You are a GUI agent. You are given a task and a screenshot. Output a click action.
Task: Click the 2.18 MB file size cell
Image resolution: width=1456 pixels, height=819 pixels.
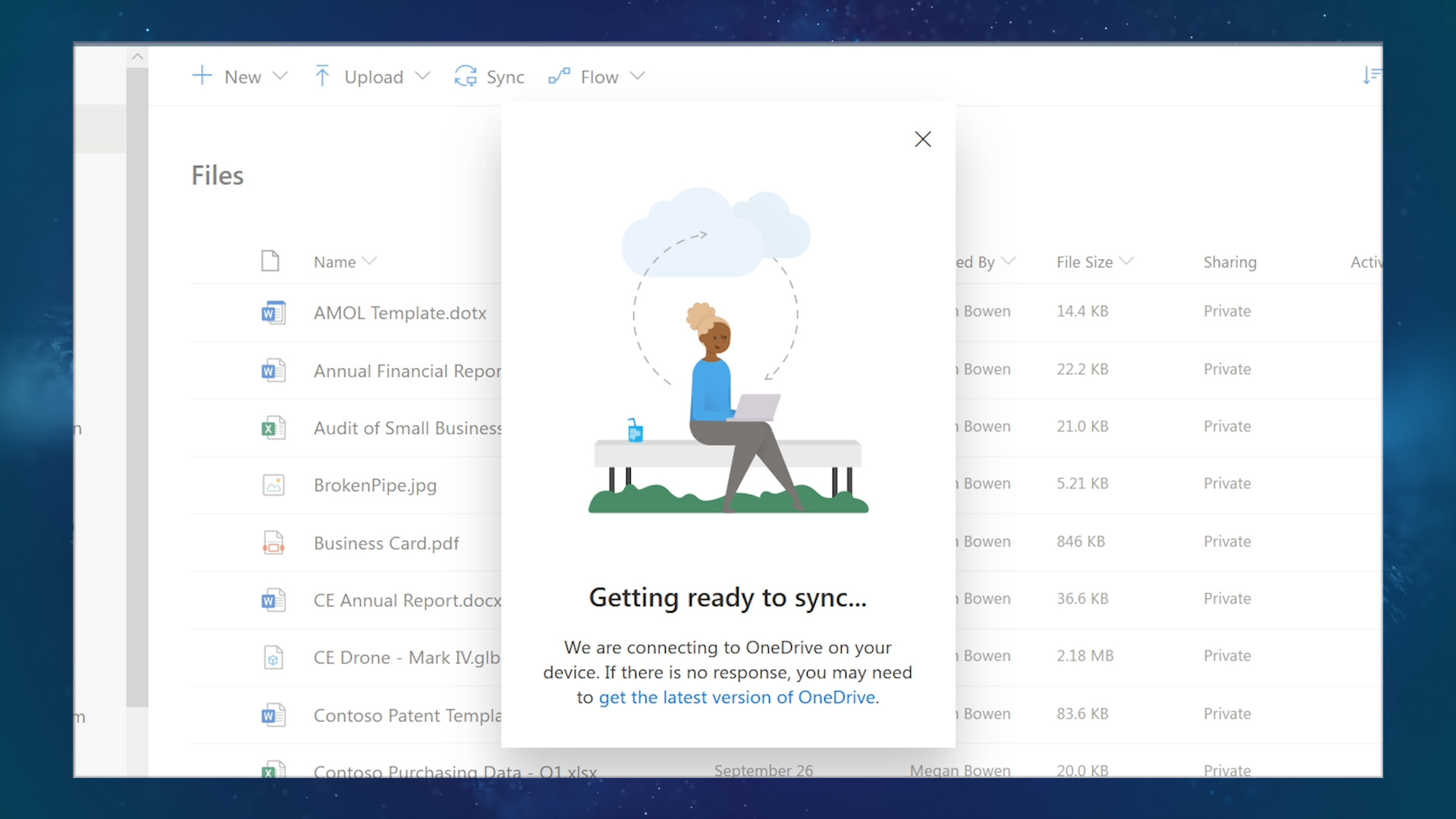coord(1085,655)
